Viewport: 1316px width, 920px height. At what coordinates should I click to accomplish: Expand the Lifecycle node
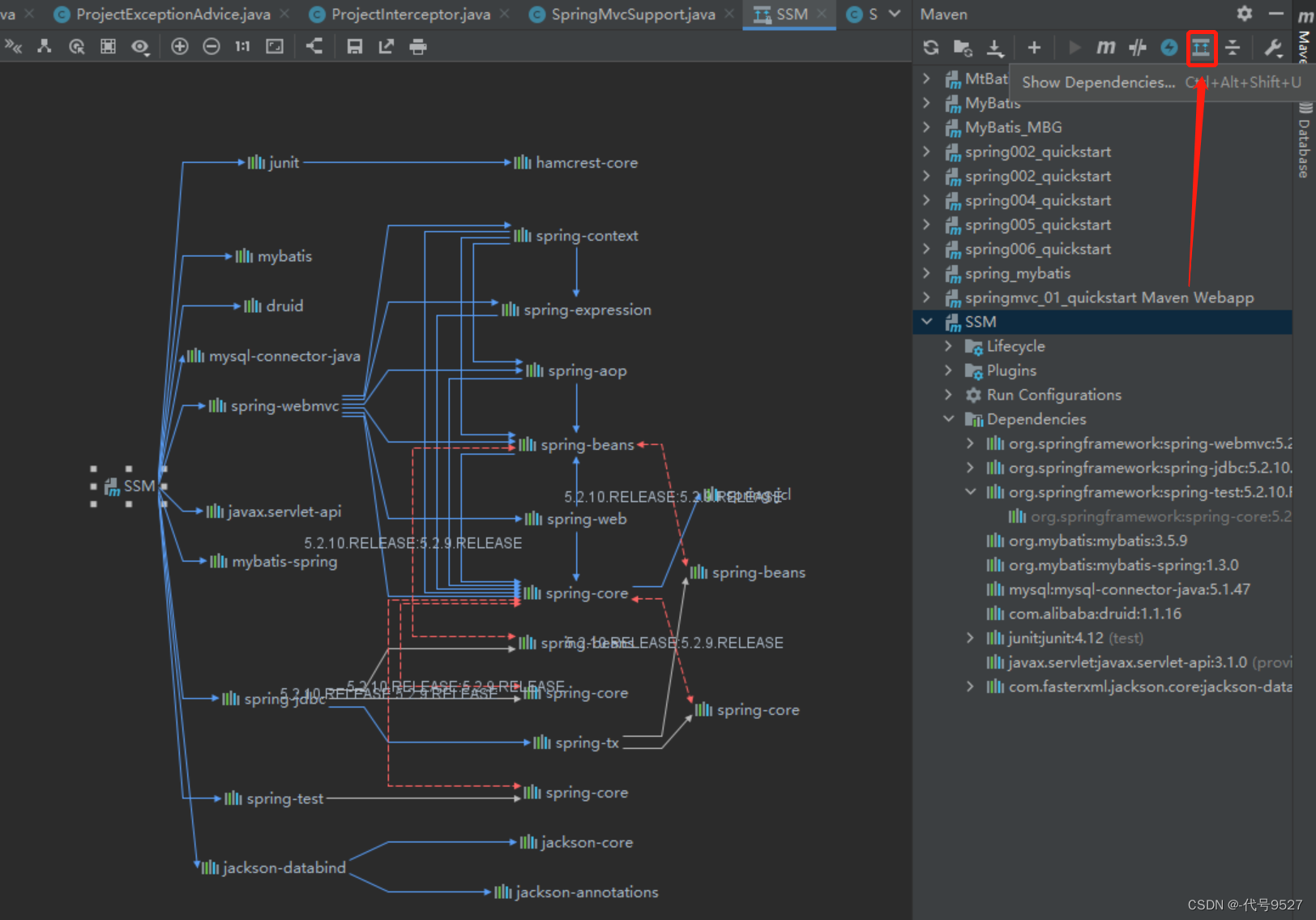pos(949,346)
